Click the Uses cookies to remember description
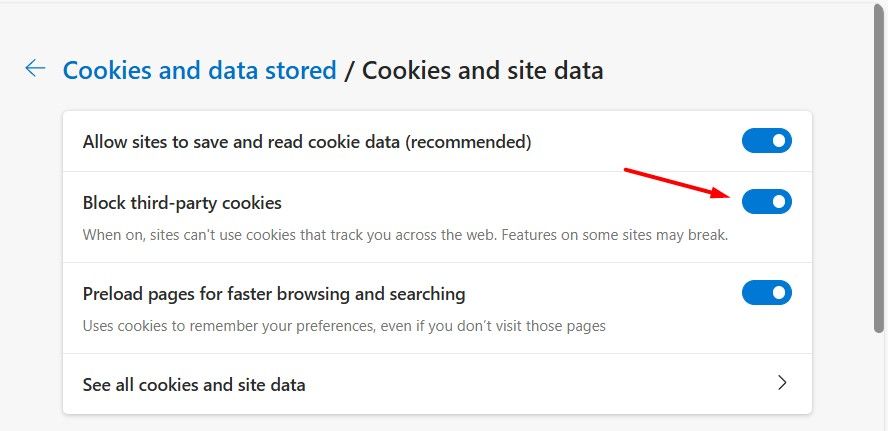Screen dimensions: 888x431 pyautogui.click(x=344, y=326)
